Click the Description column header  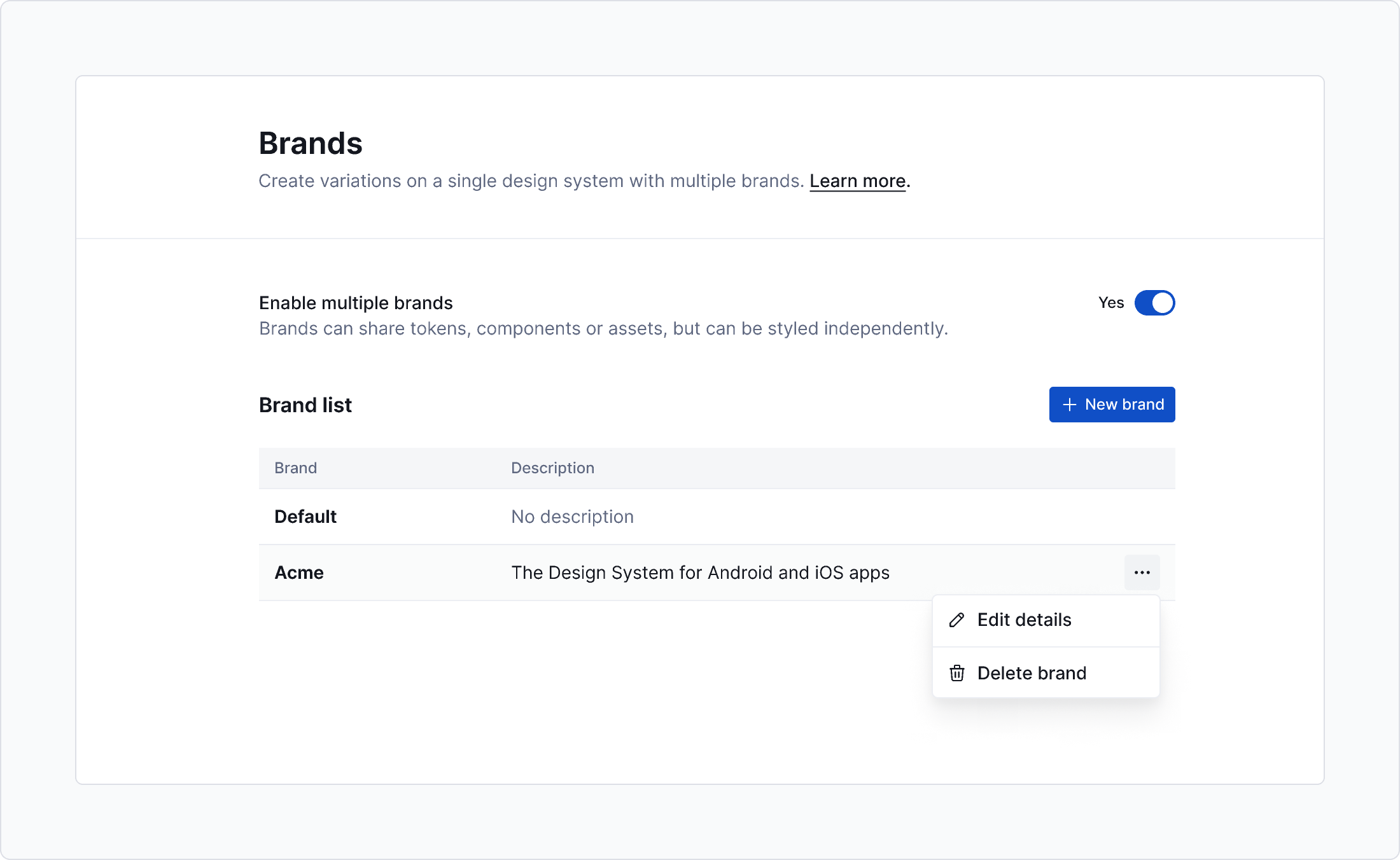coord(552,468)
